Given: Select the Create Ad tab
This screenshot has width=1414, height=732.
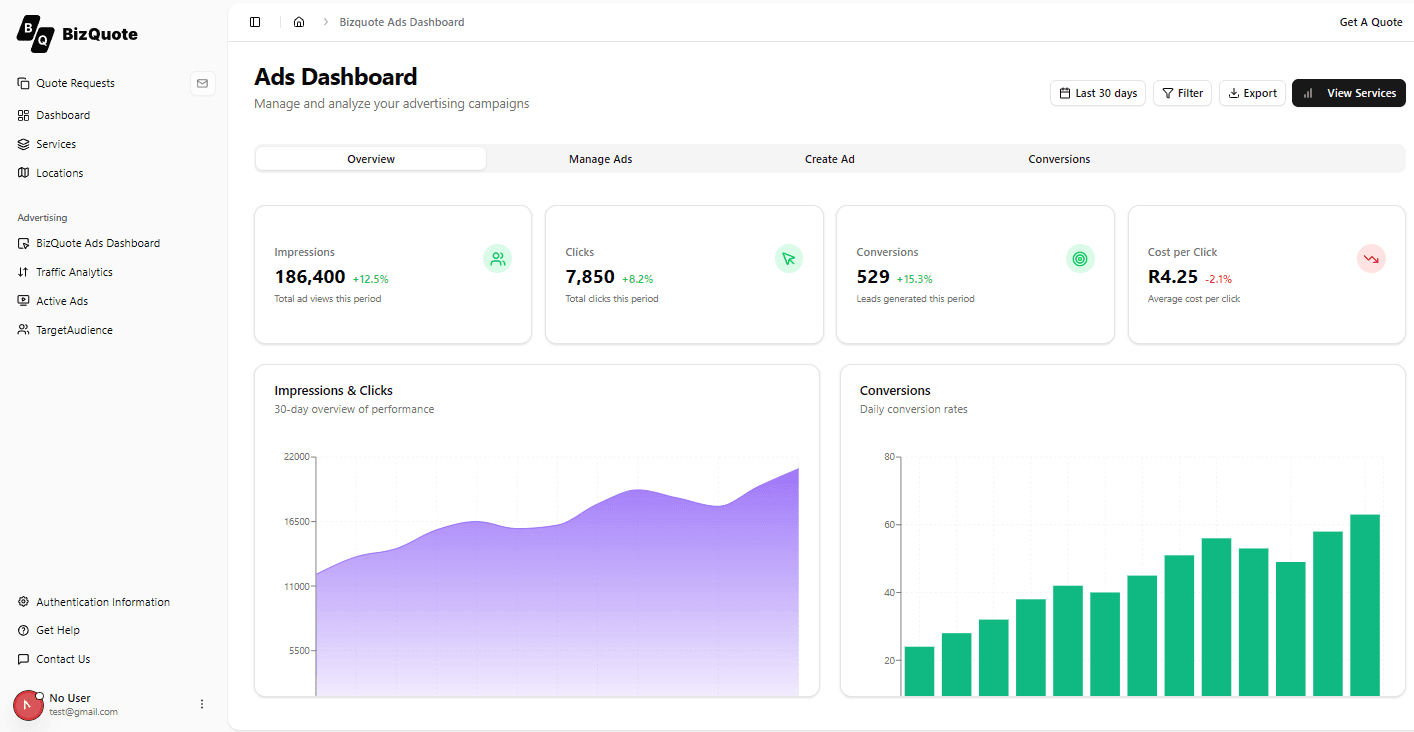Looking at the screenshot, I should point(829,160).
